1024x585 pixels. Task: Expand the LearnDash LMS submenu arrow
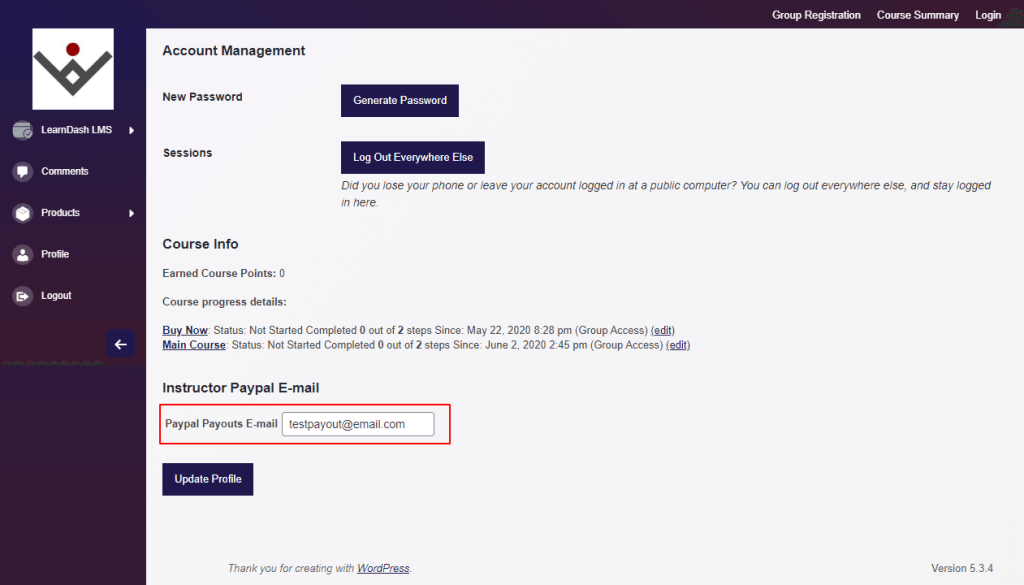131,129
